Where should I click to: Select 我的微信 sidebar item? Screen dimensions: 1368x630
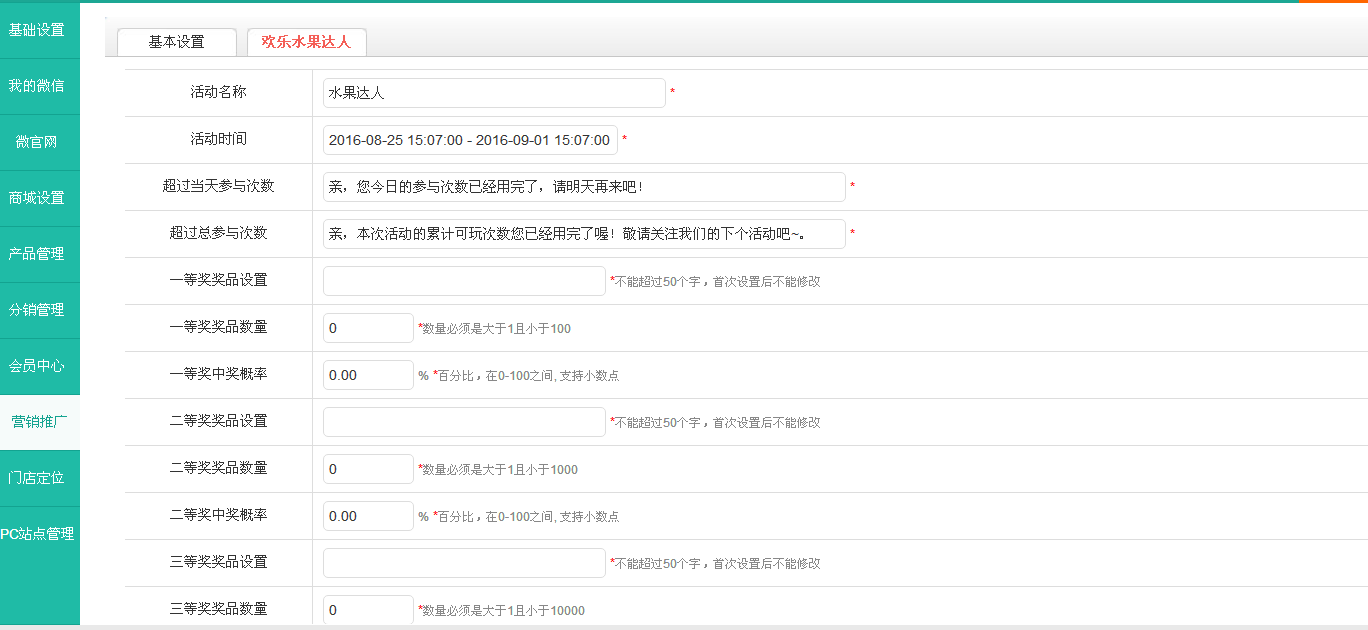point(37,86)
